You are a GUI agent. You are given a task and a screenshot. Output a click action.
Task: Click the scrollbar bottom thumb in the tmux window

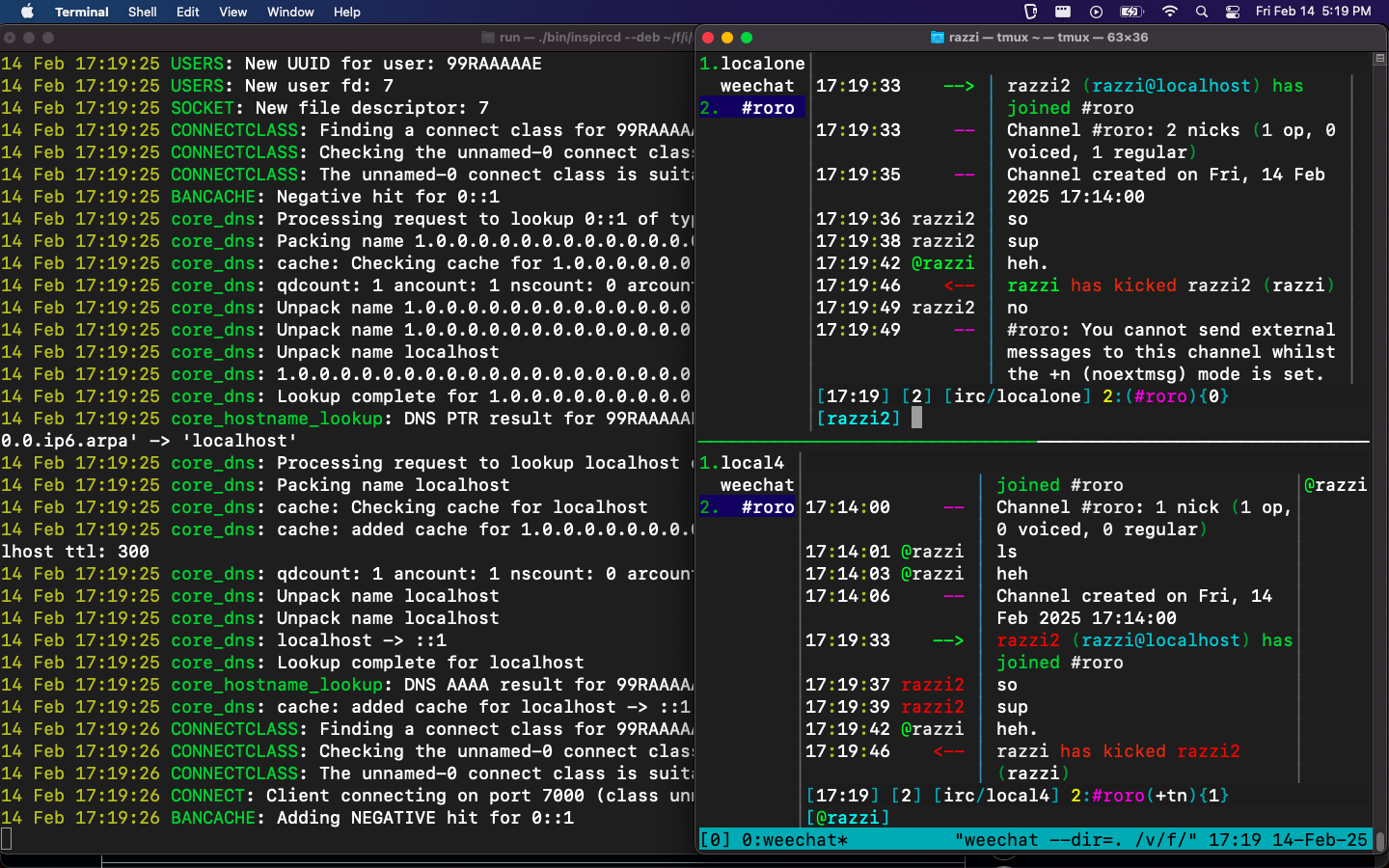click(x=1380, y=840)
